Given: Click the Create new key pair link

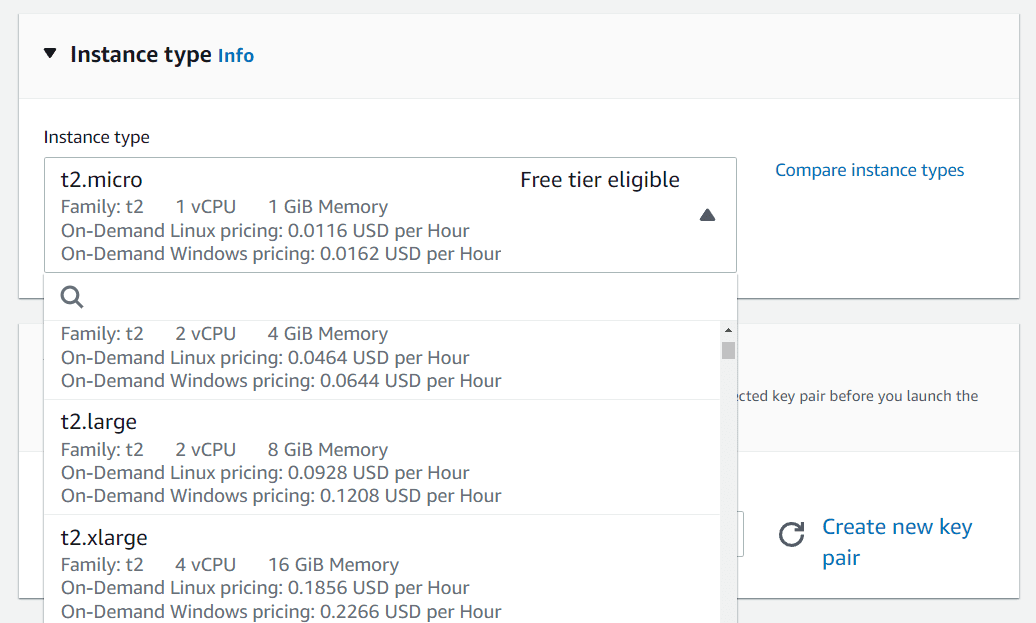Looking at the screenshot, I should [x=896, y=541].
